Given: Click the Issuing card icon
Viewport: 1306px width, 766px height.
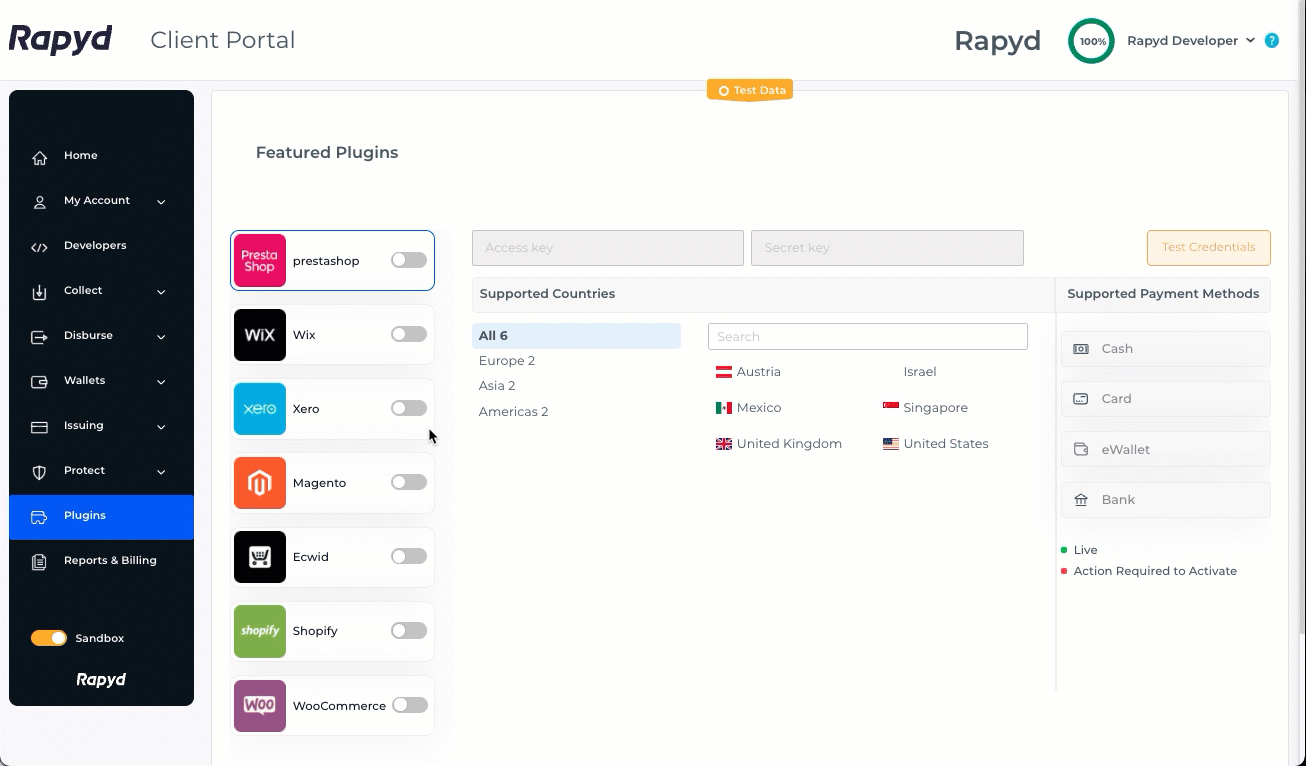Looking at the screenshot, I should [40, 427].
